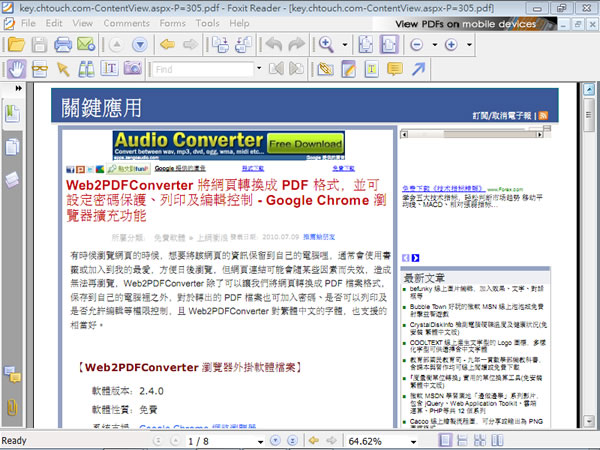Click inside the Find text field
This screenshot has height=450, width=600.
(202, 69)
